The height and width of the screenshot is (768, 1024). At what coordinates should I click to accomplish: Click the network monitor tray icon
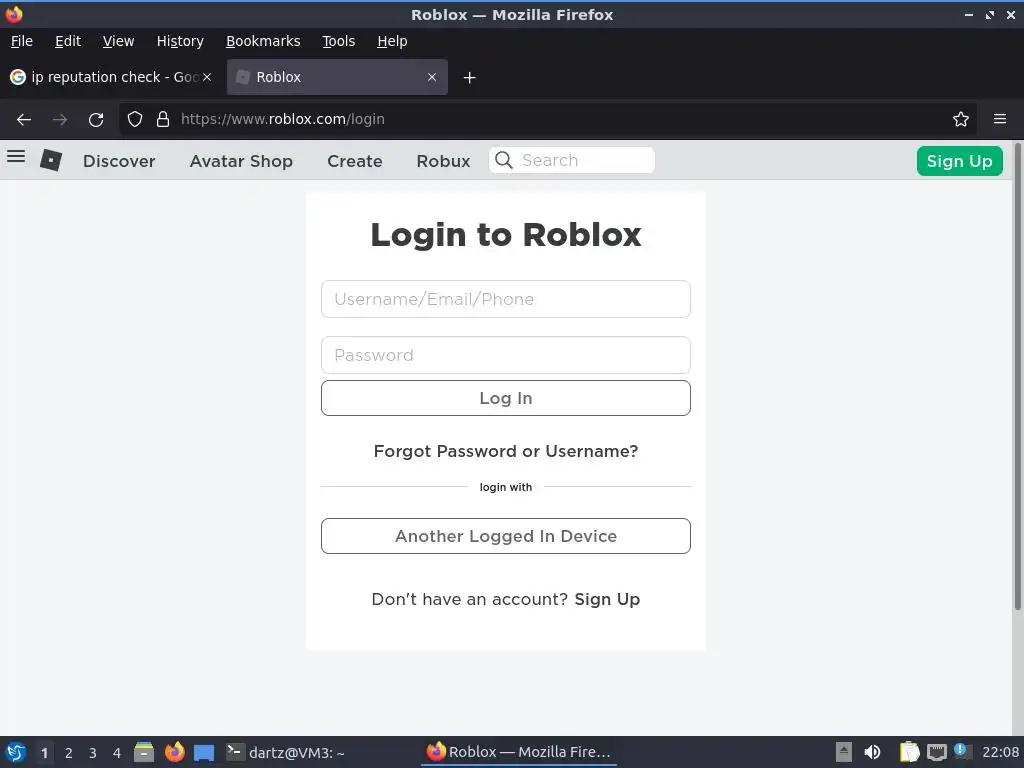pos(937,752)
